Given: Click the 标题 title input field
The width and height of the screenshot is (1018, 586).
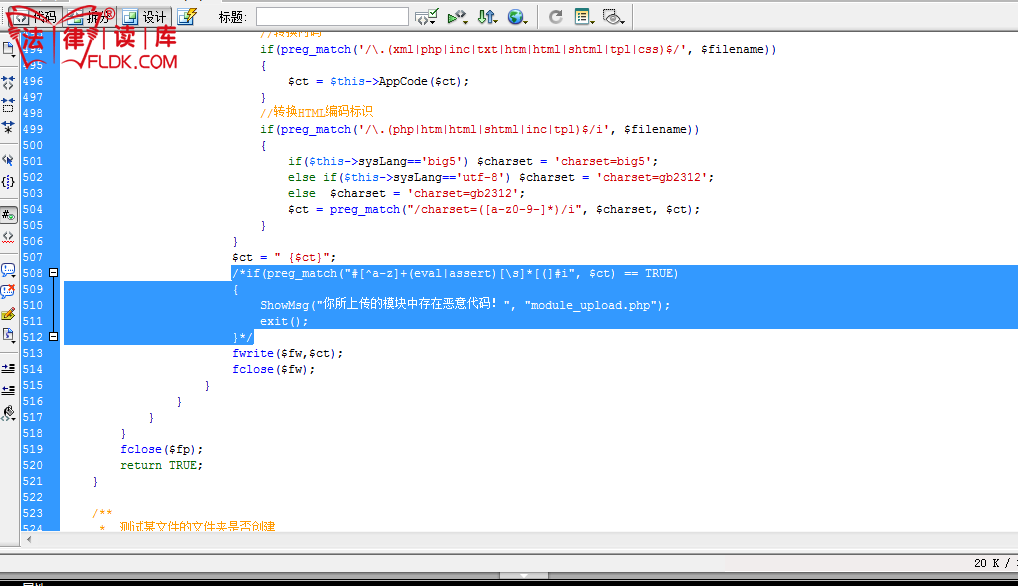Looking at the screenshot, I should [x=332, y=17].
